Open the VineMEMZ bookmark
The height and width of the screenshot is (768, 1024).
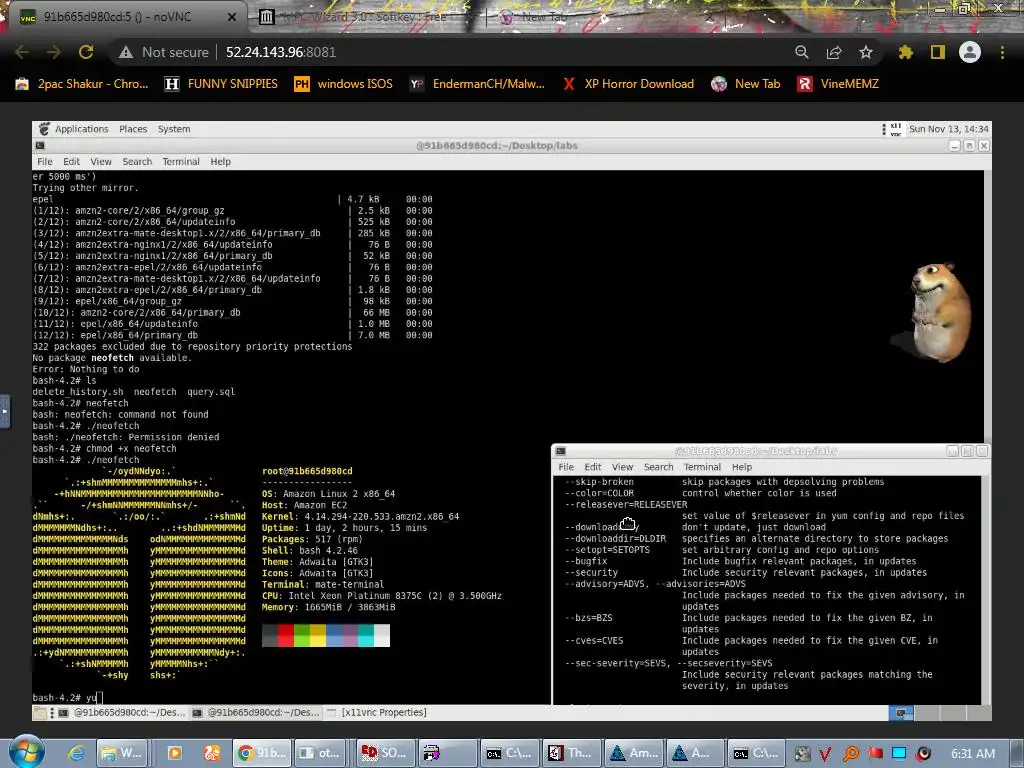pyautogui.click(x=839, y=84)
